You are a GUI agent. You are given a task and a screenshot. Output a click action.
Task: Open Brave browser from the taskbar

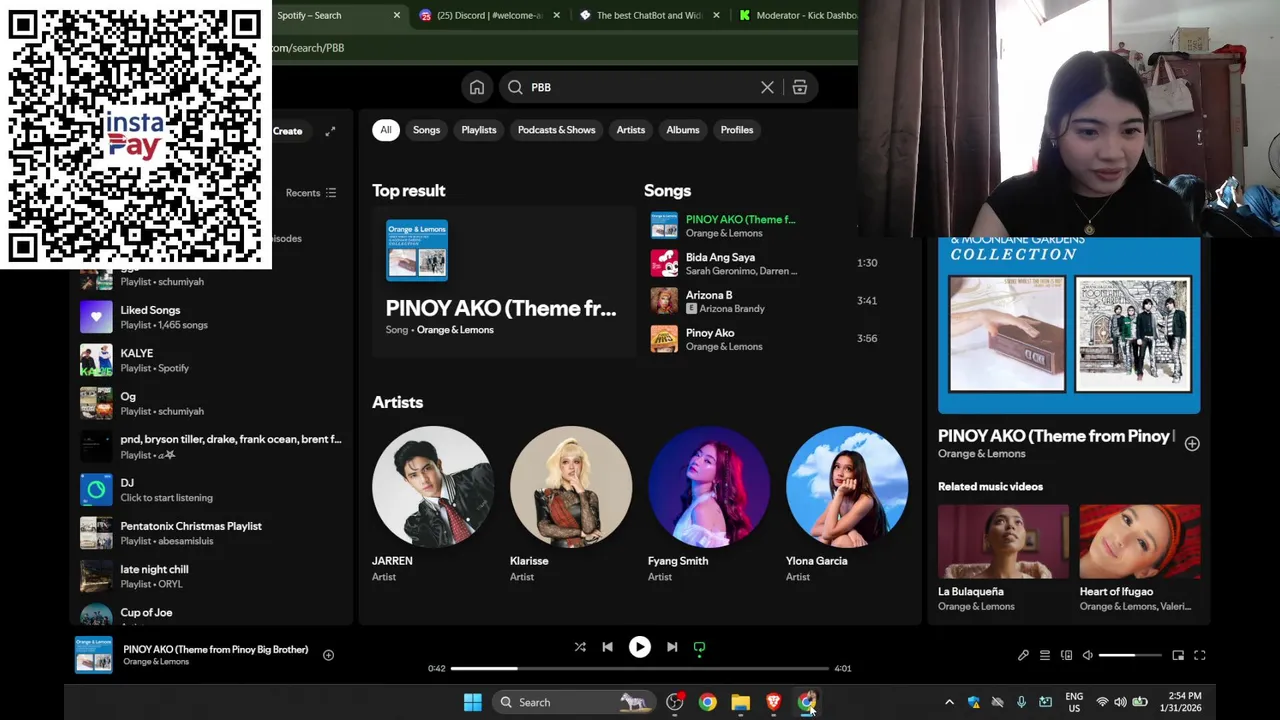pos(773,702)
